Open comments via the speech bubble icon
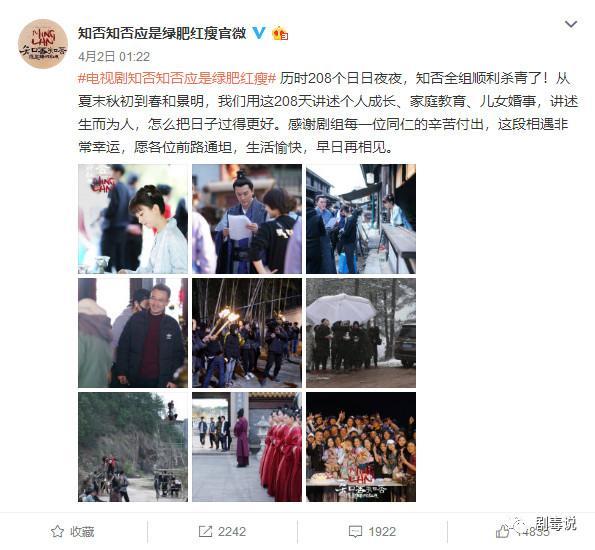 [355, 531]
